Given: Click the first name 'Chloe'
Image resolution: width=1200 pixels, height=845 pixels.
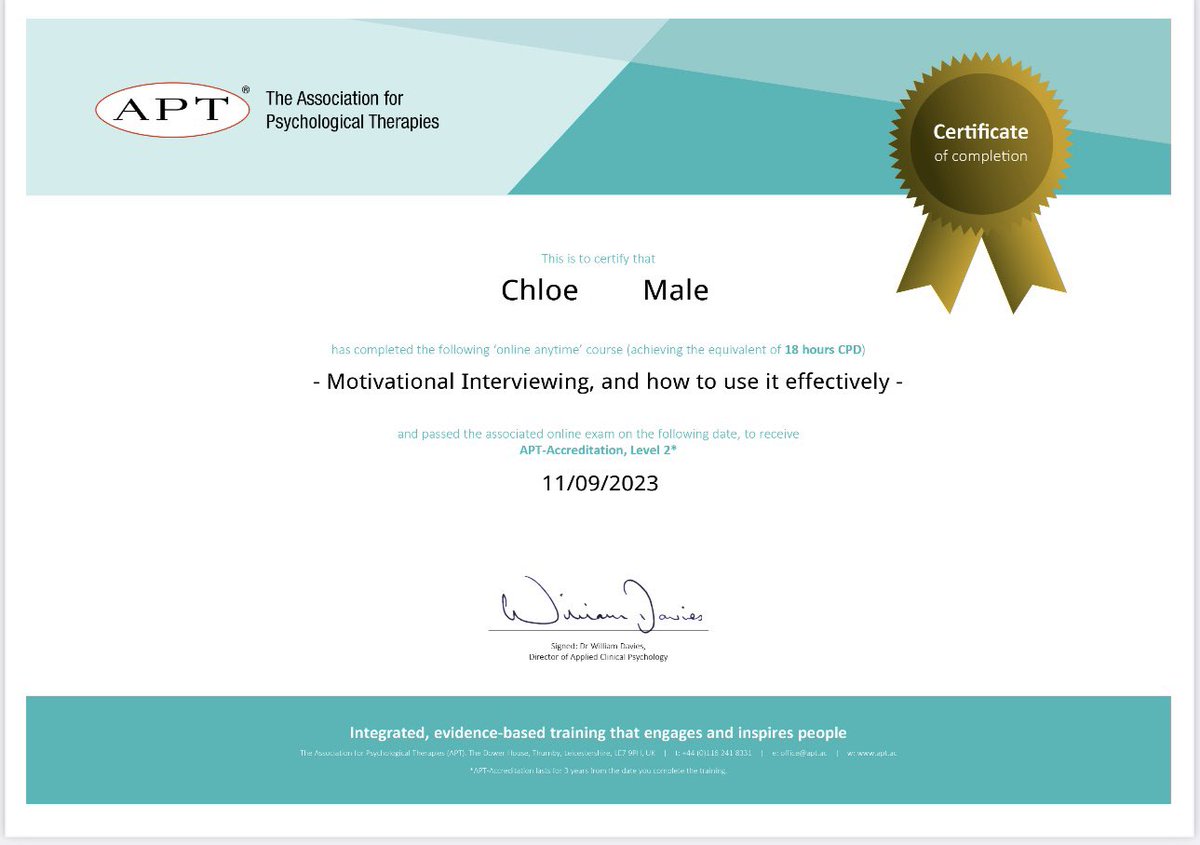Looking at the screenshot, I should (x=539, y=290).
